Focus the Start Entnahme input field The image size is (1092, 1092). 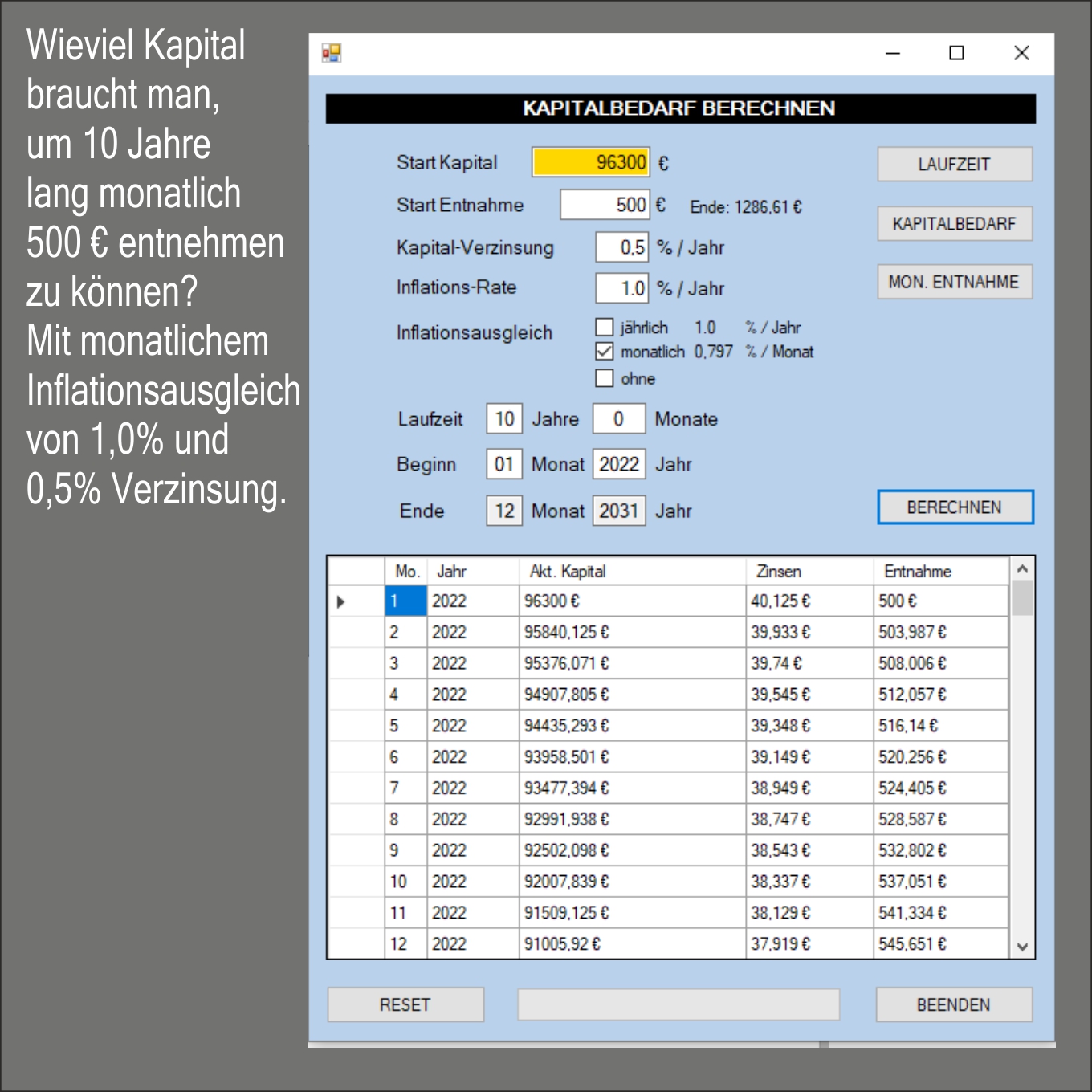tap(604, 206)
